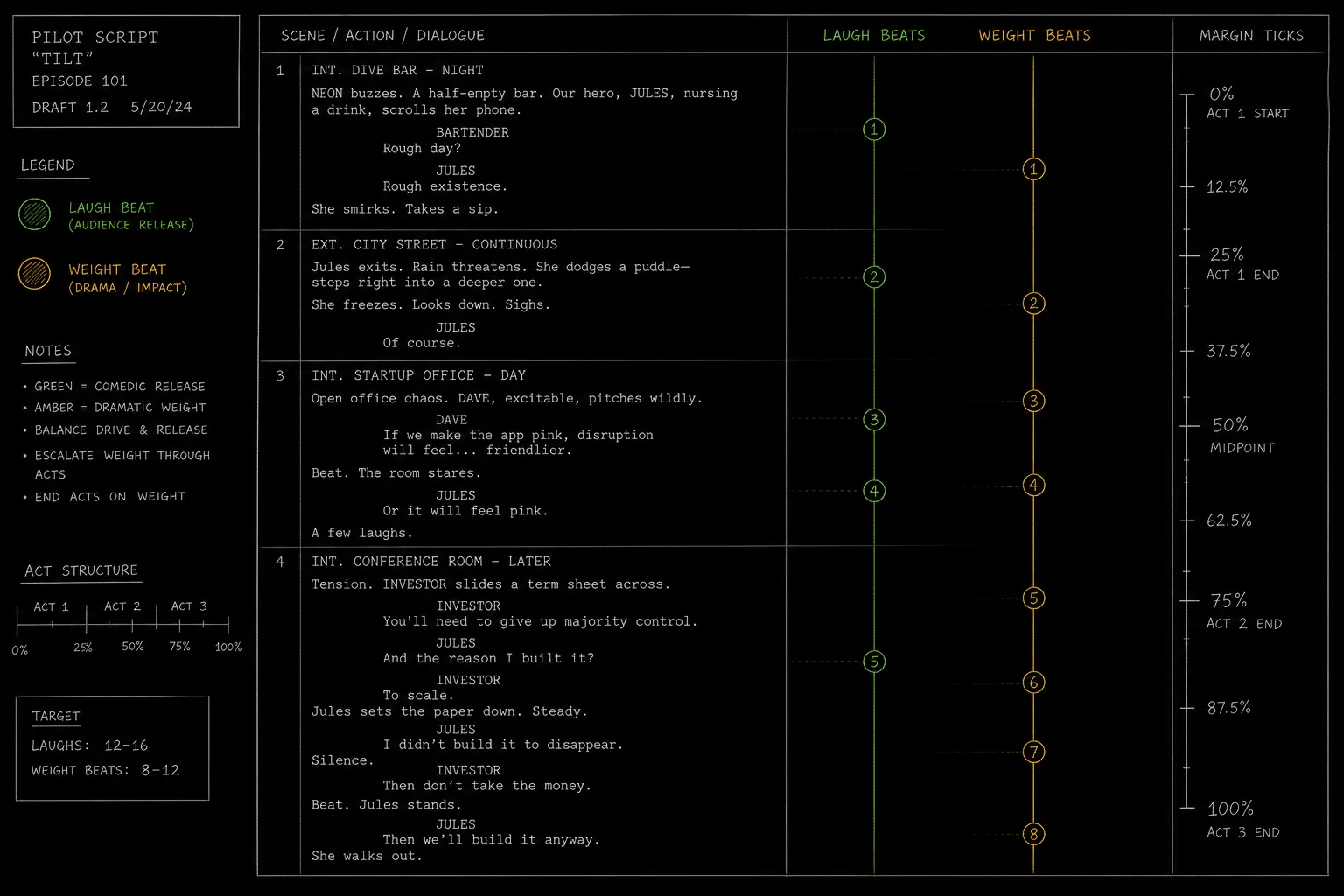The width and height of the screenshot is (1344, 896).
Task: Select weight beat marker 1
Action: tap(1033, 169)
